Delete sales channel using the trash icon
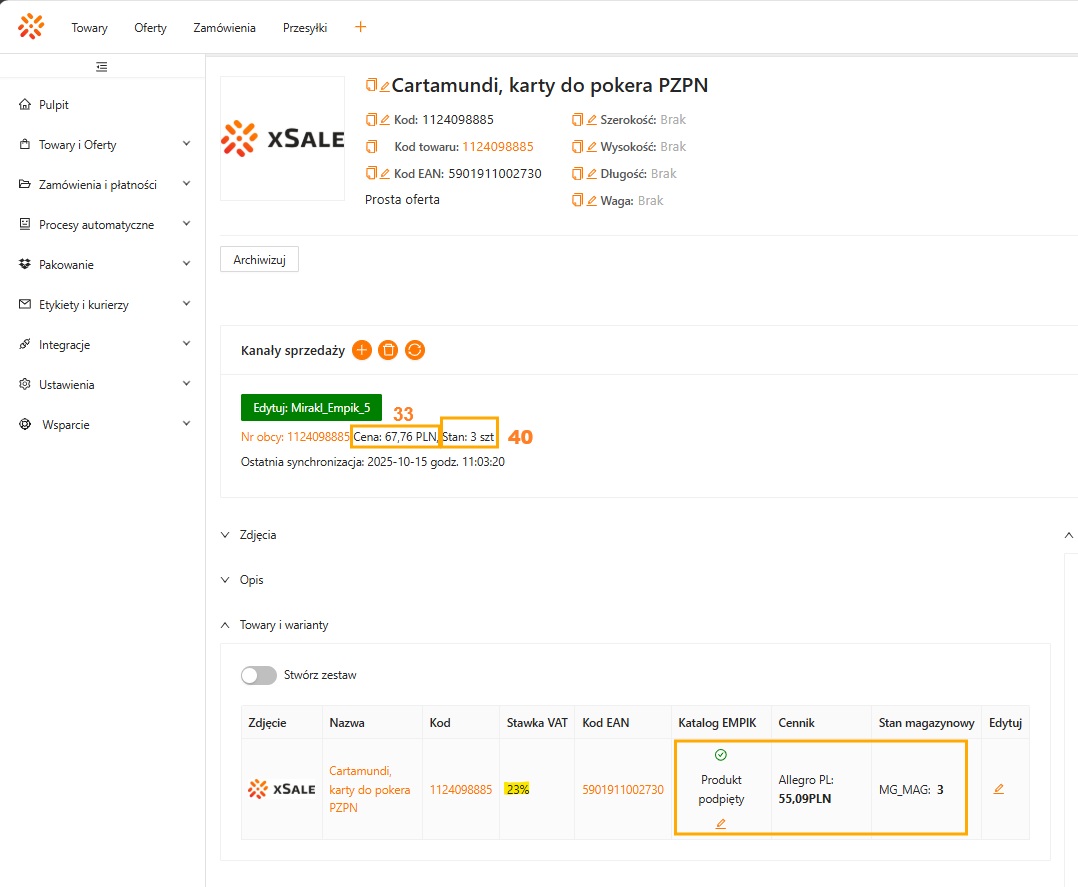 coord(389,350)
